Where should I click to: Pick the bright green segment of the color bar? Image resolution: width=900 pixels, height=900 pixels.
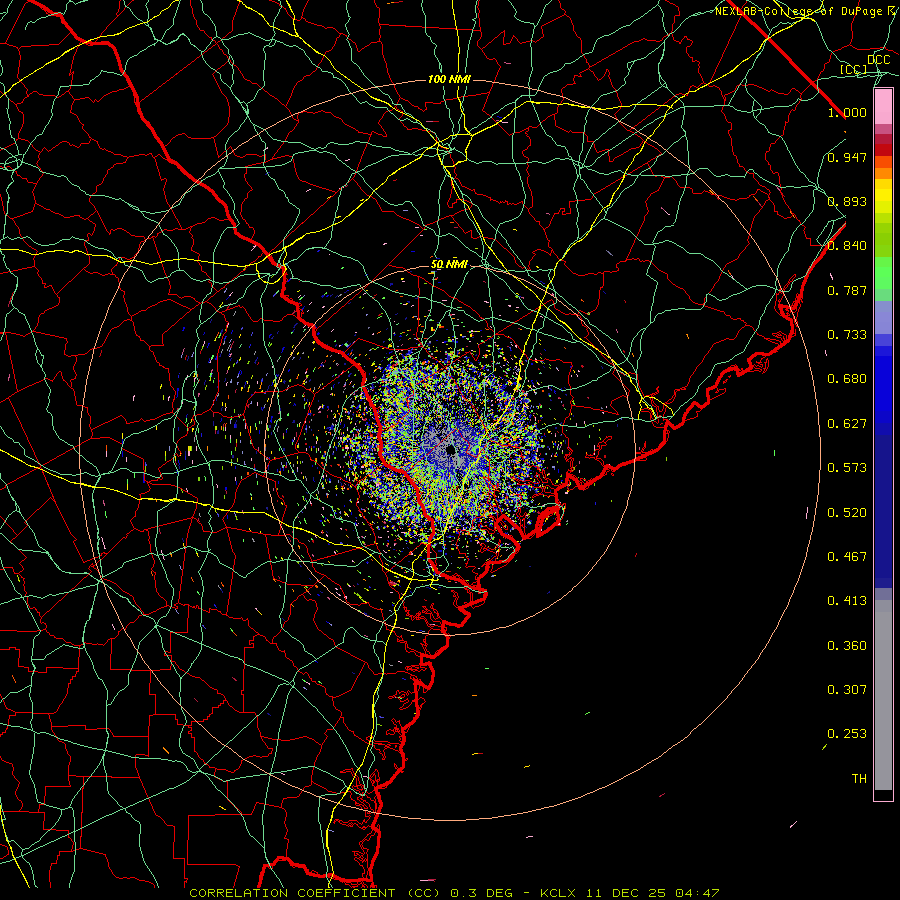click(x=883, y=273)
